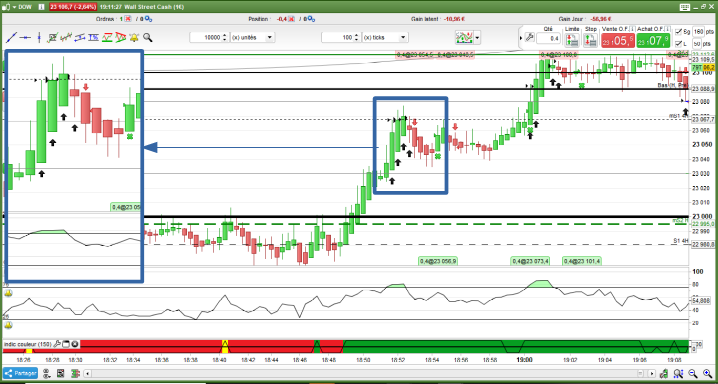Click the Limite order icon

572,40
